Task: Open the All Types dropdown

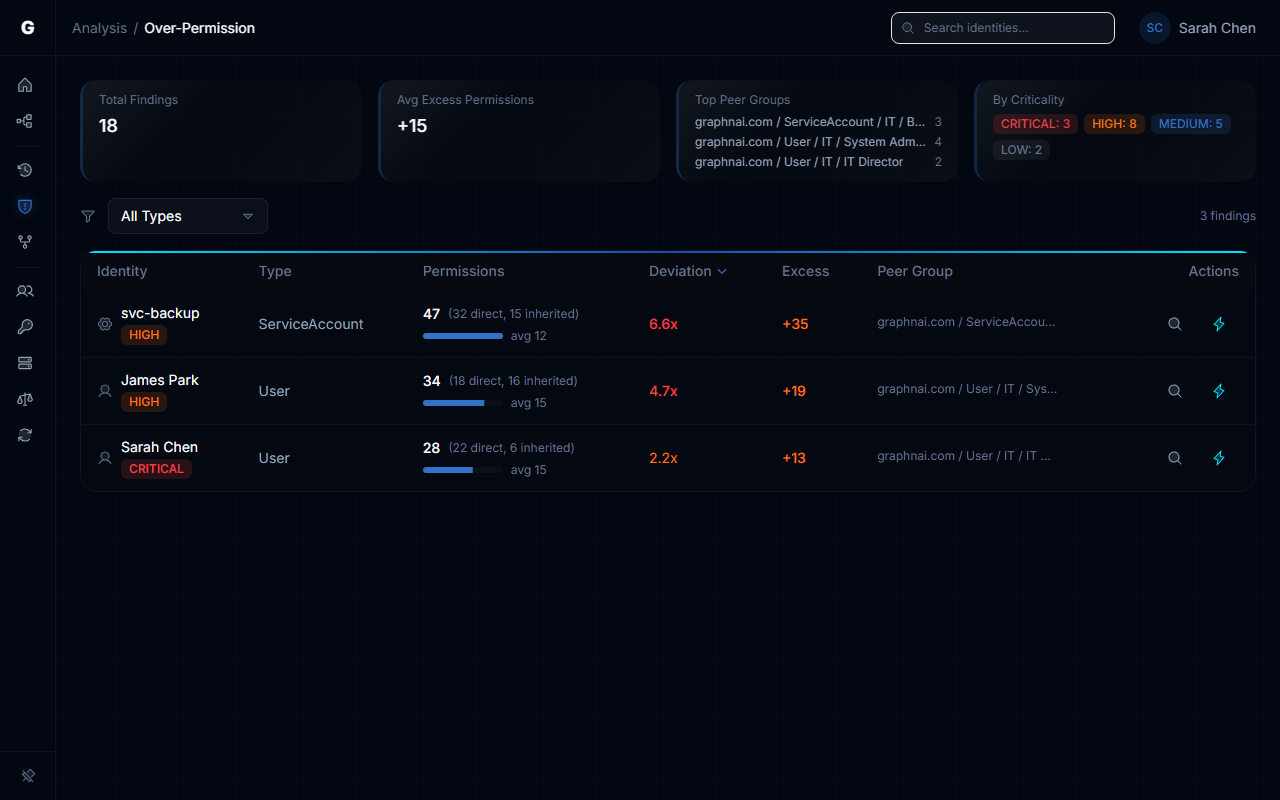Action: click(187, 215)
